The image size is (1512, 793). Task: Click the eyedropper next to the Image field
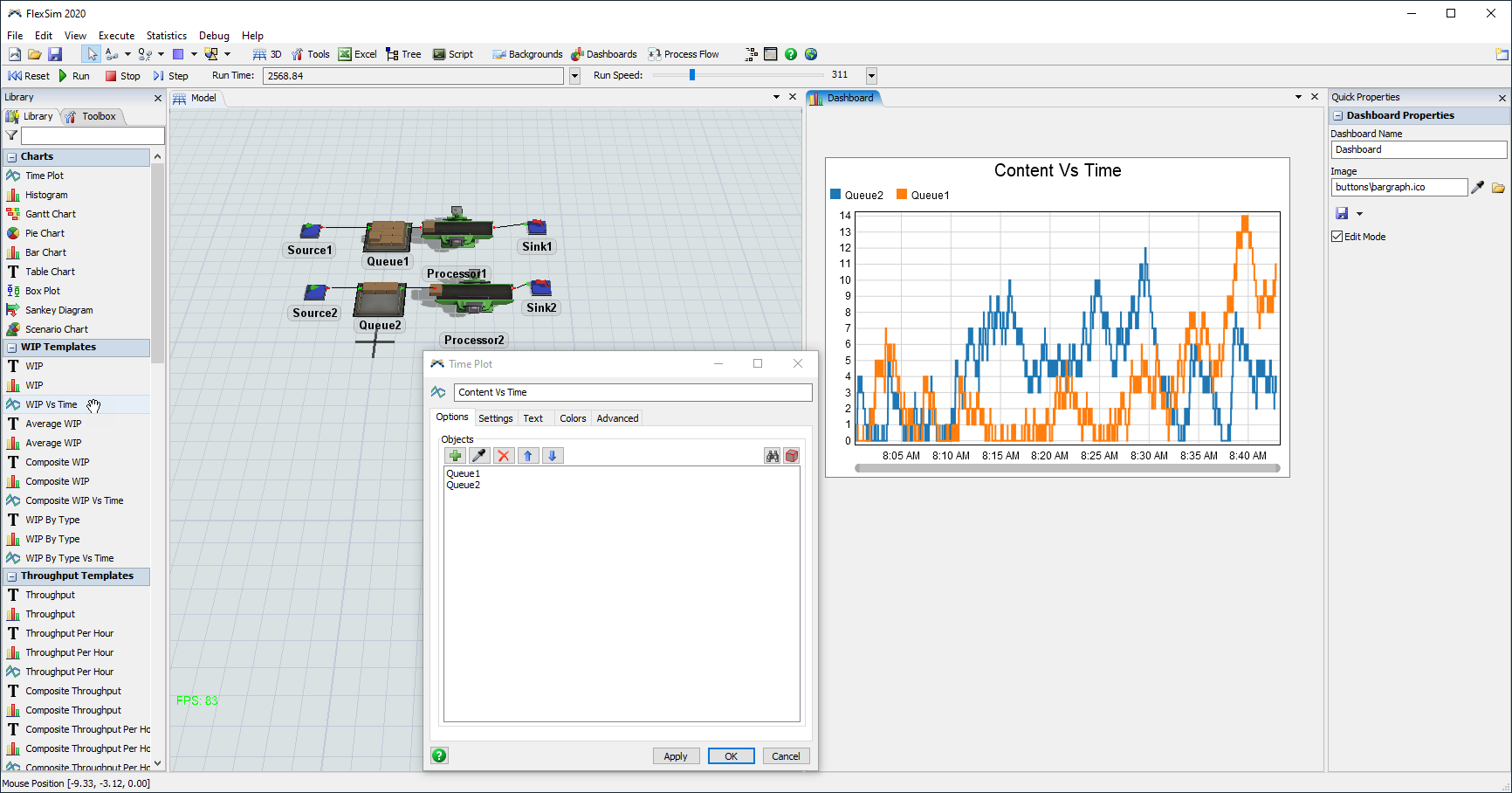point(1478,187)
